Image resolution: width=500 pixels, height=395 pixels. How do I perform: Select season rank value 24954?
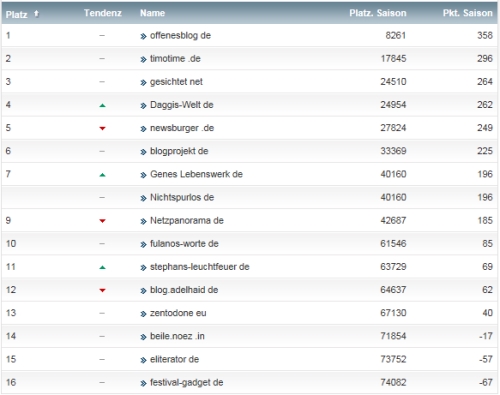click(393, 105)
